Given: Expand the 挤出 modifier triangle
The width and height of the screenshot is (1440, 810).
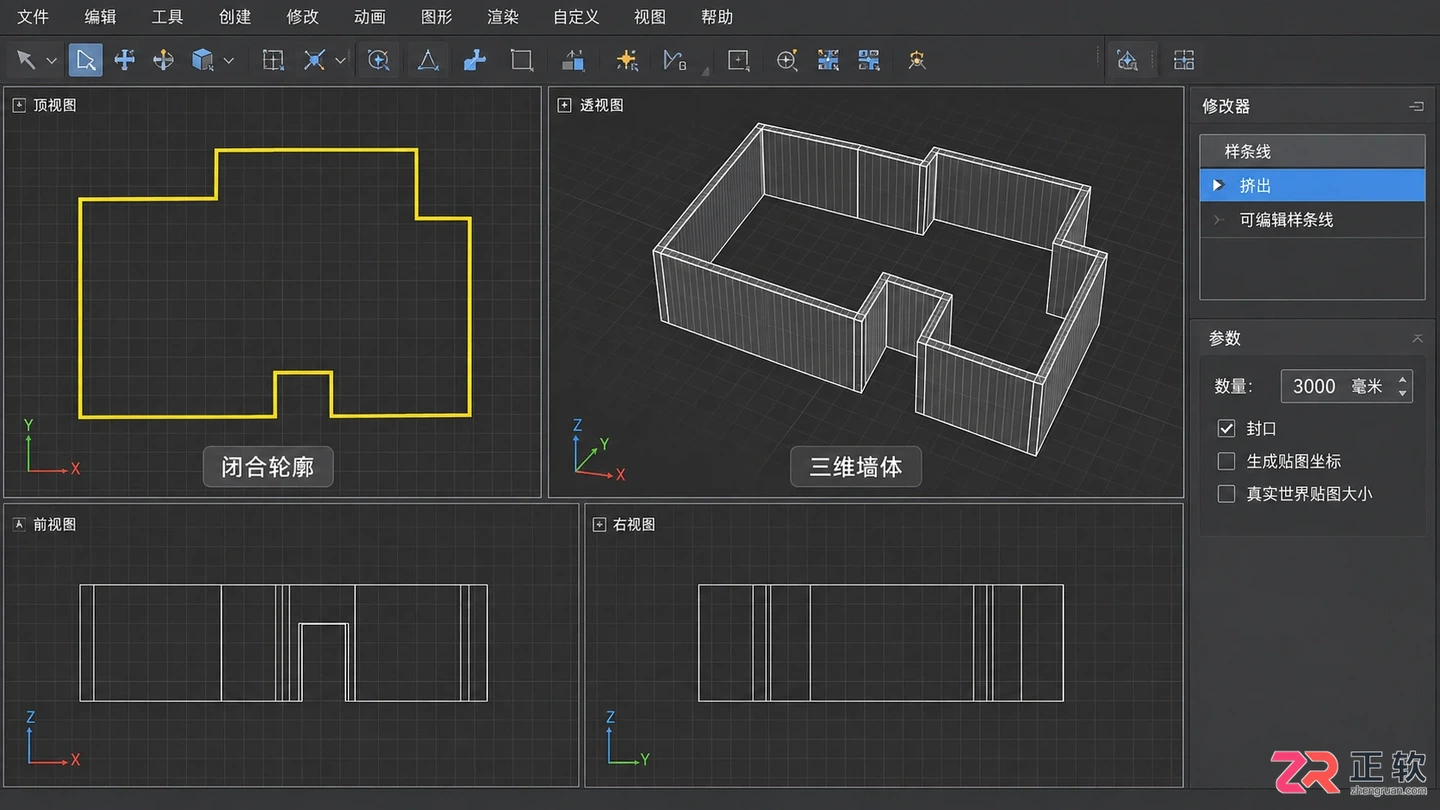Looking at the screenshot, I should coord(1217,185).
